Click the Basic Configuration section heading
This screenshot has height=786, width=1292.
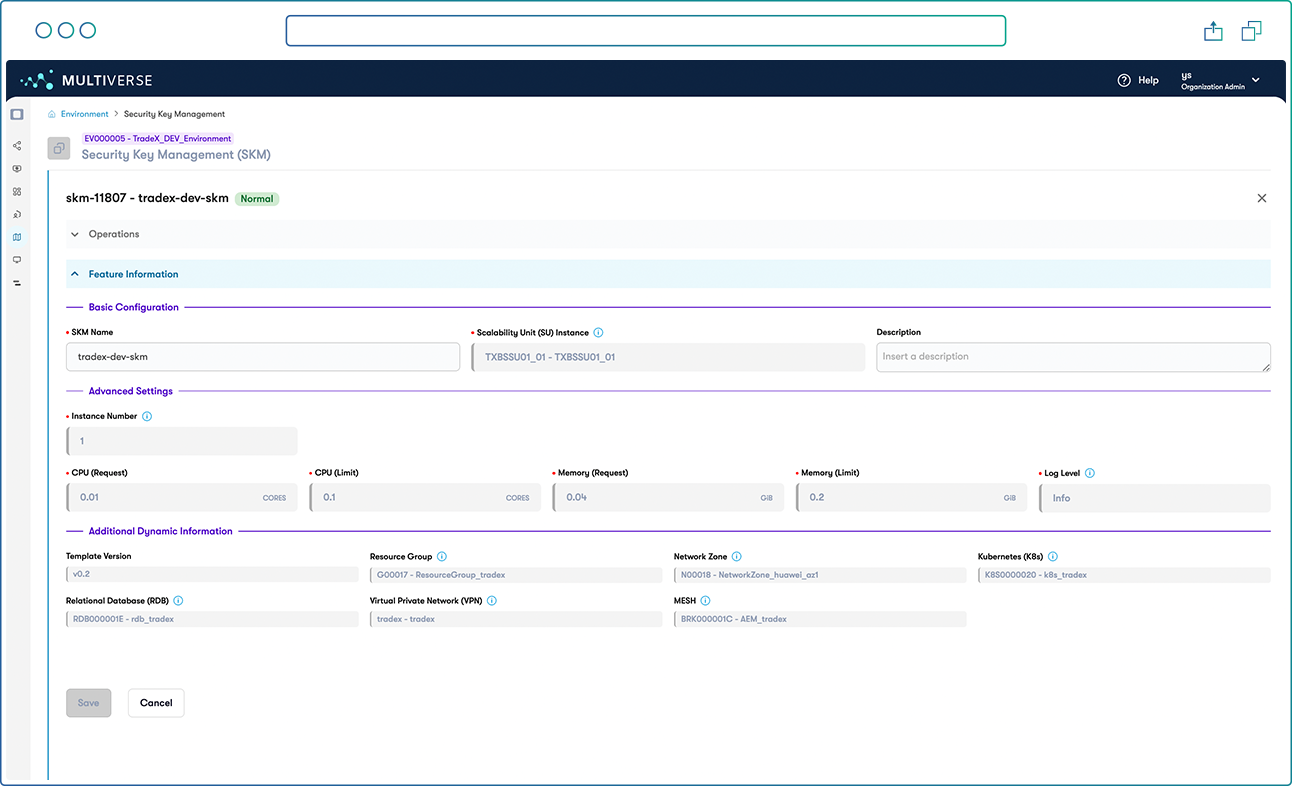point(134,307)
